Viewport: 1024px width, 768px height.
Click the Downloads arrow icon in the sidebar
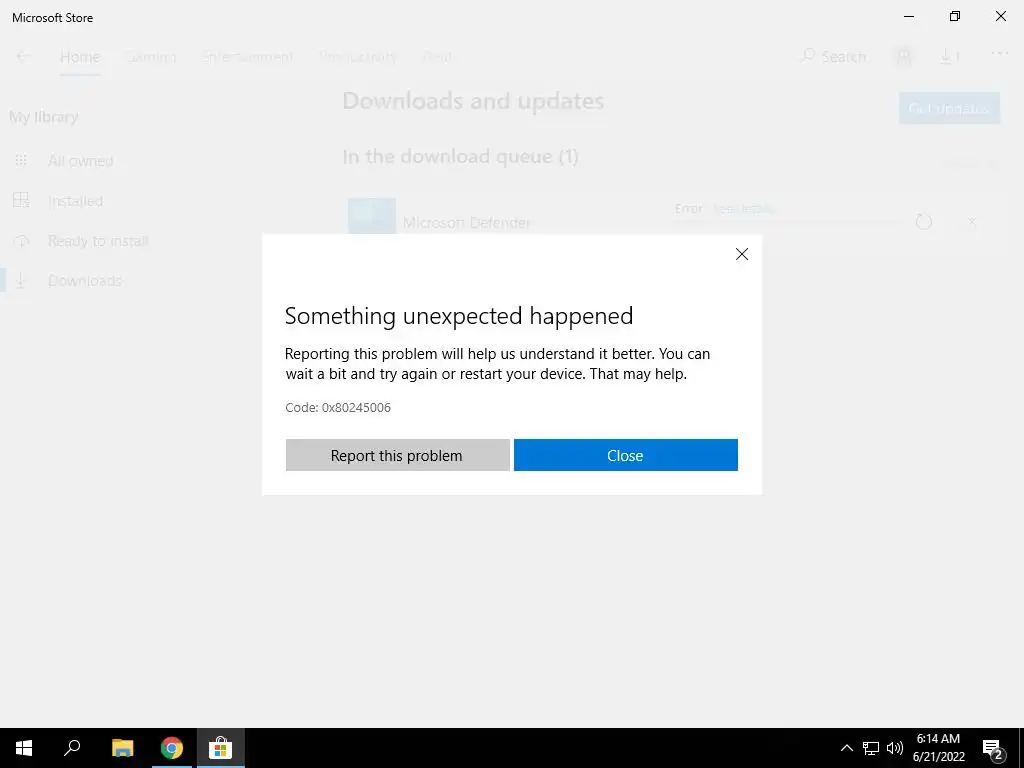coord(21,280)
